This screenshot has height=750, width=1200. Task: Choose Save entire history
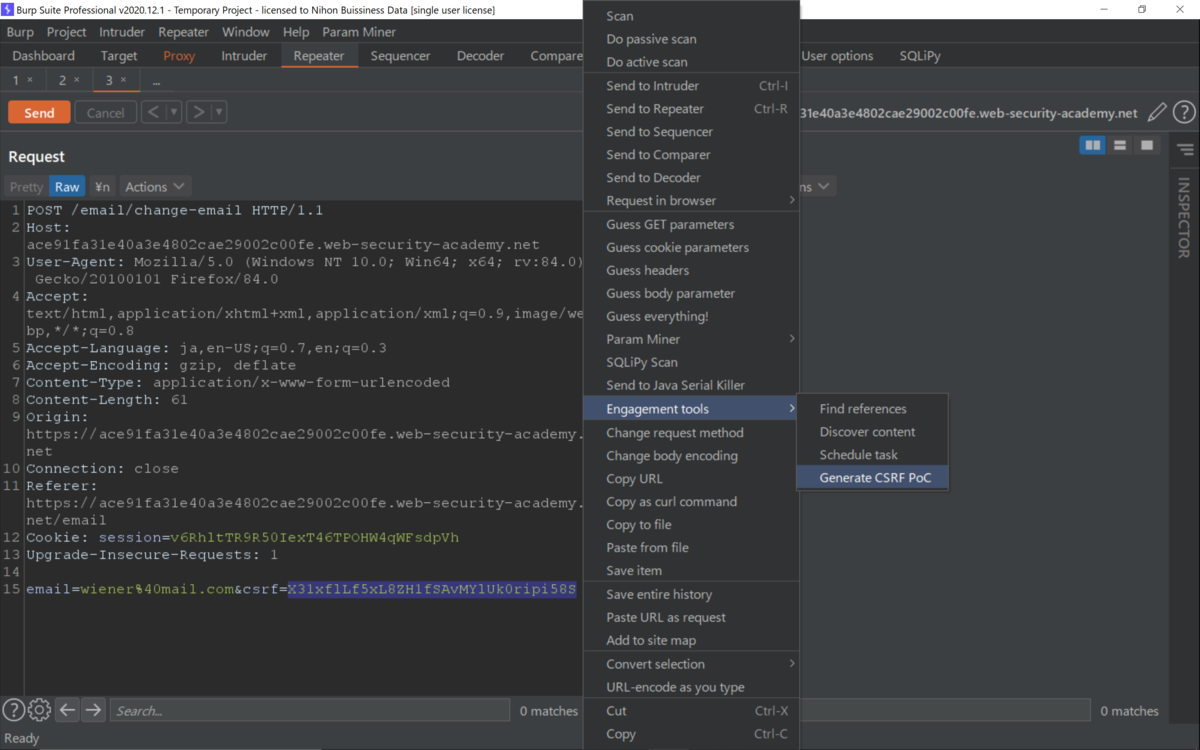click(x=691, y=594)
